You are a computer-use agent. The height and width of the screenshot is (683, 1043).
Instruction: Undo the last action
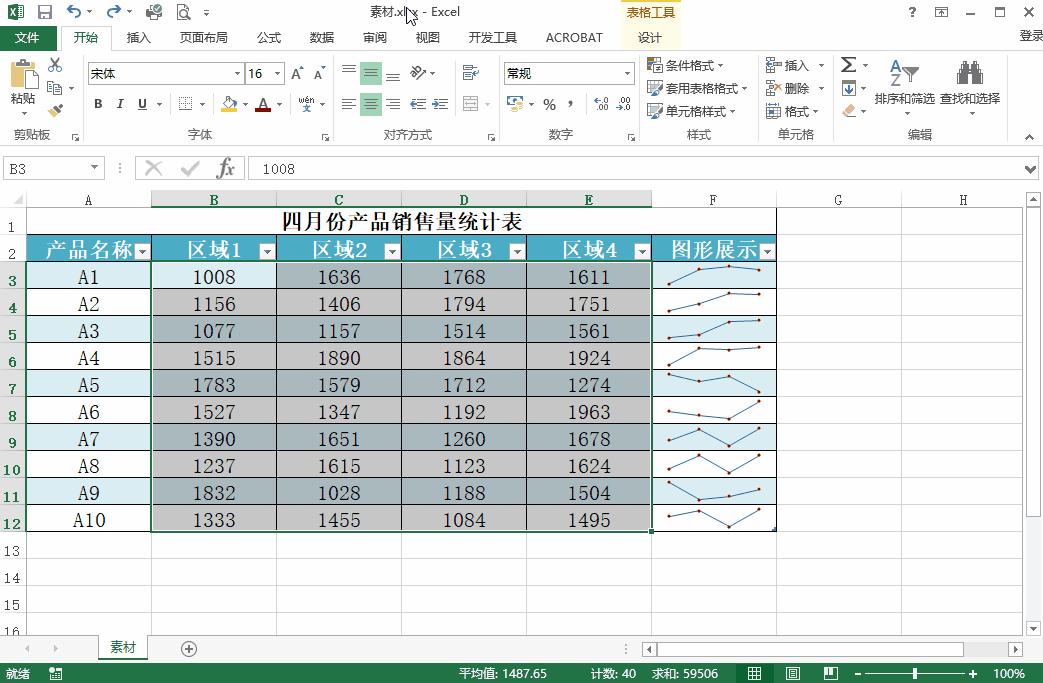74,12
